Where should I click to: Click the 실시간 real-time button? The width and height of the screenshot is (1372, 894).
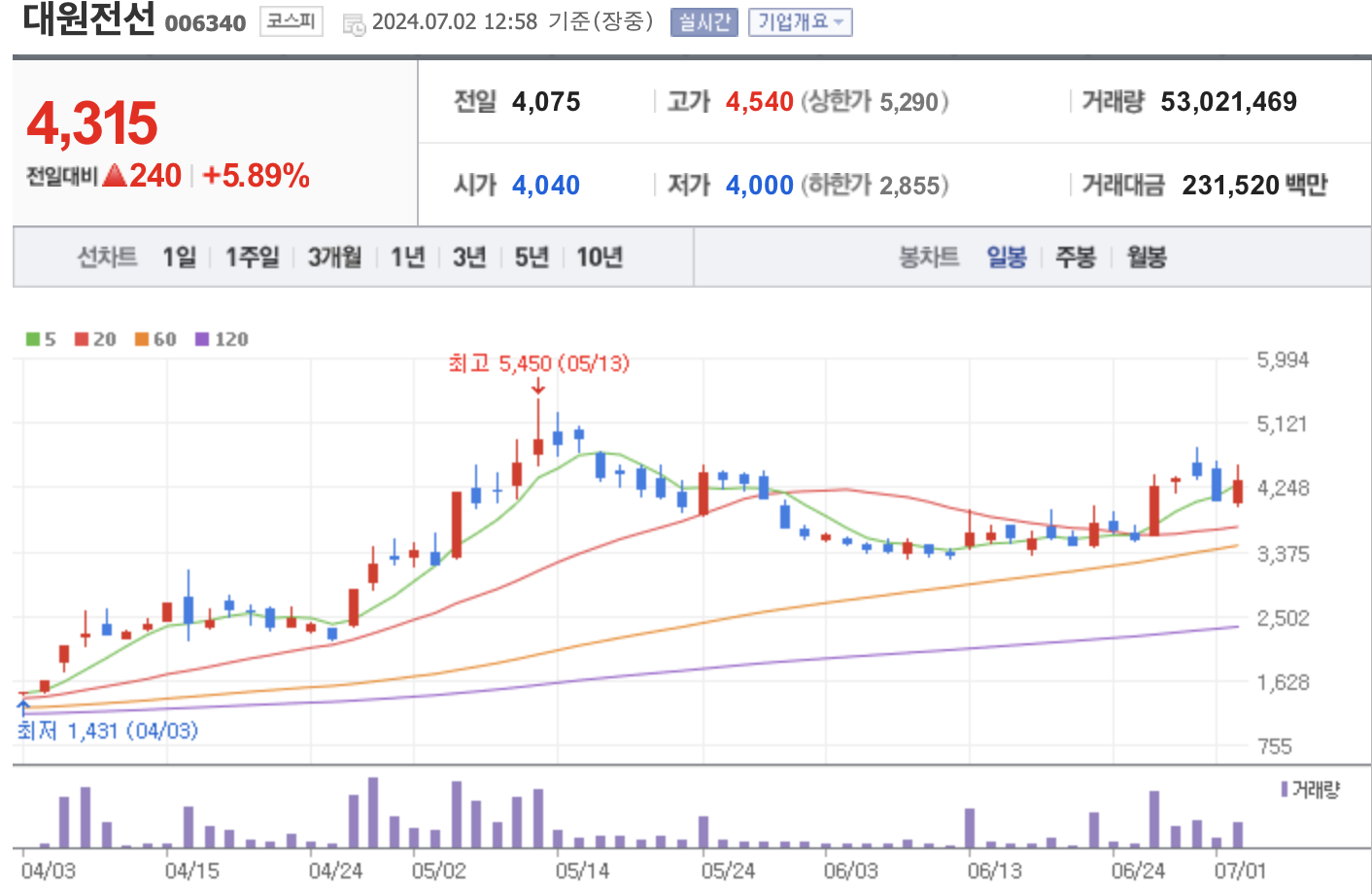coord(704,21)
